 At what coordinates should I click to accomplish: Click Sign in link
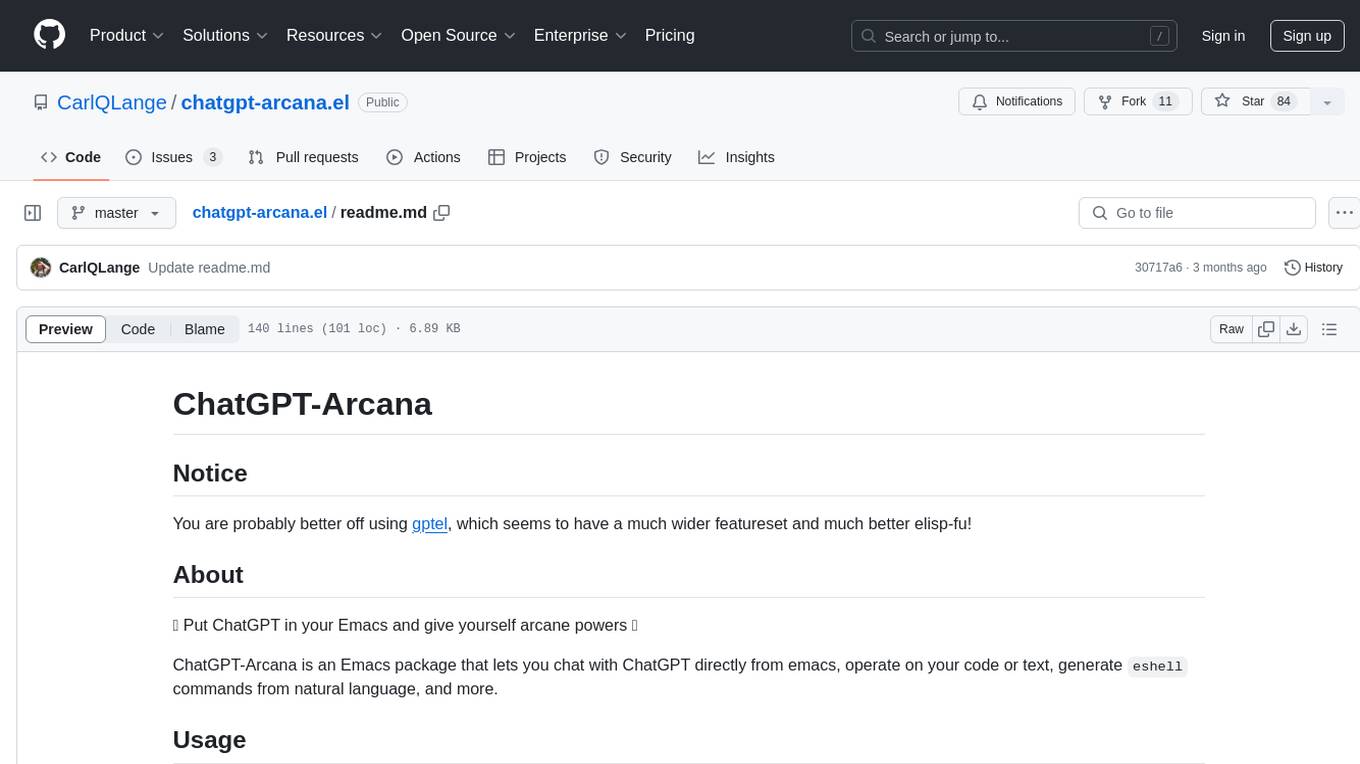tap(1223, 36)
